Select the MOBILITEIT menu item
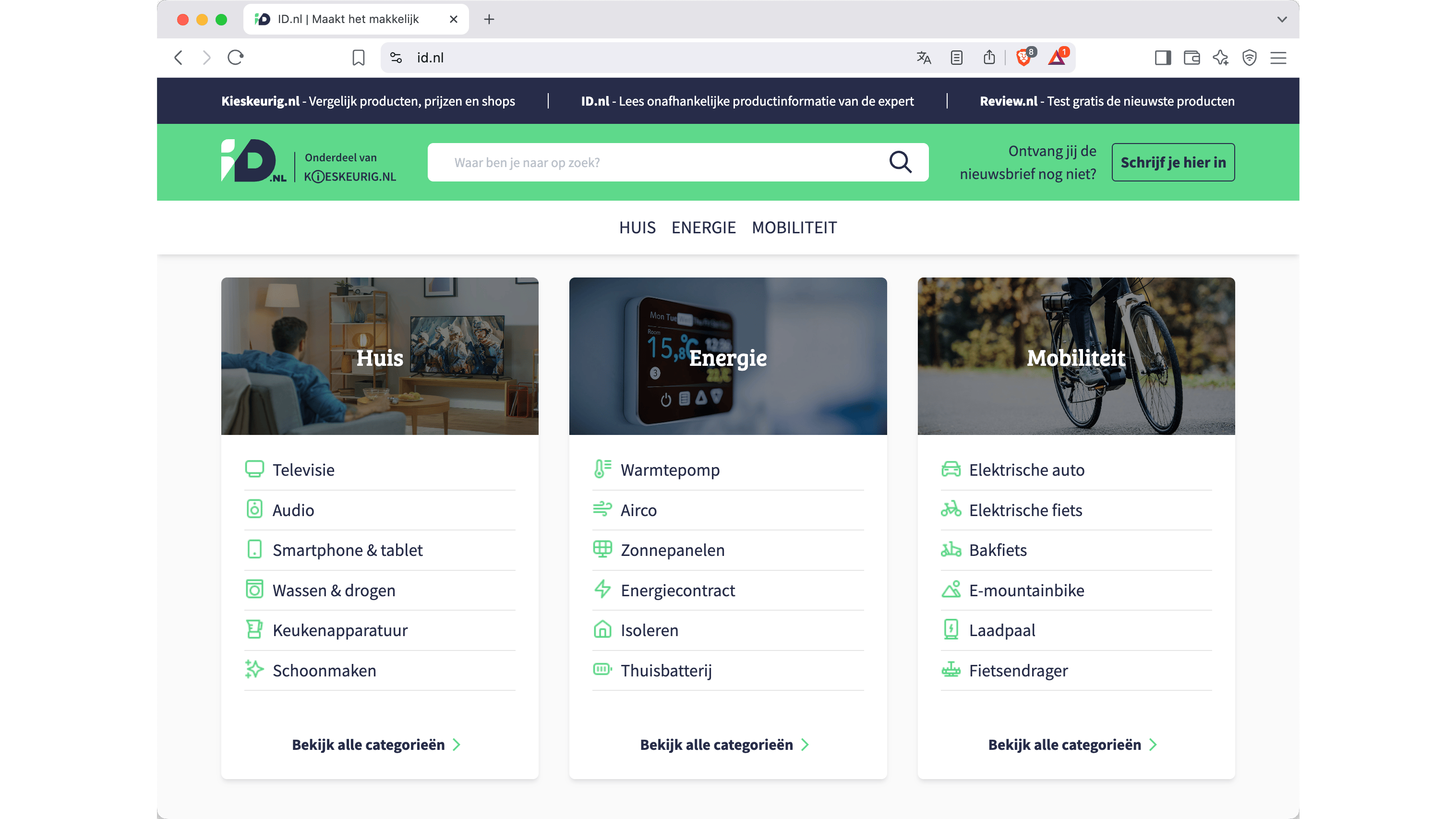 [x=794, y=227]
